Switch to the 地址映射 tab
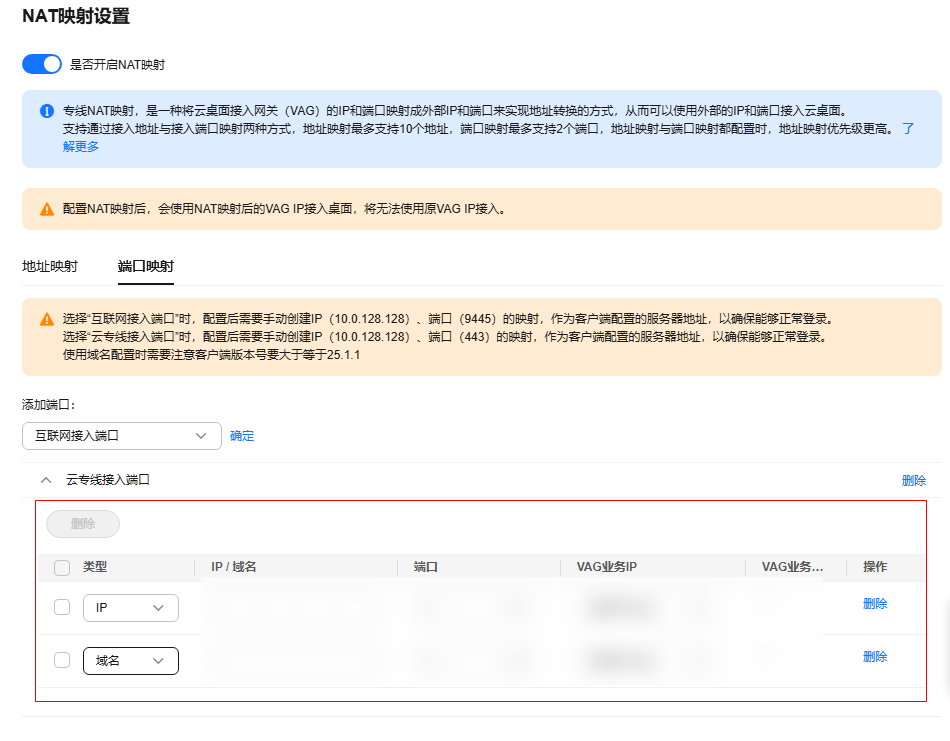950x741 pixels. coord(50,266)
